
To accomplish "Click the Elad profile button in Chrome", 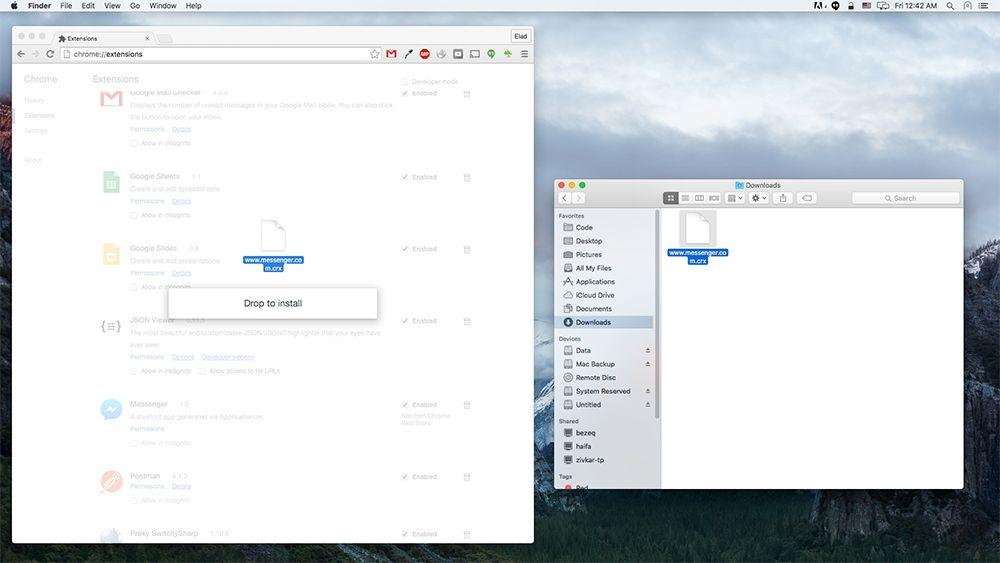I will 520,36.
